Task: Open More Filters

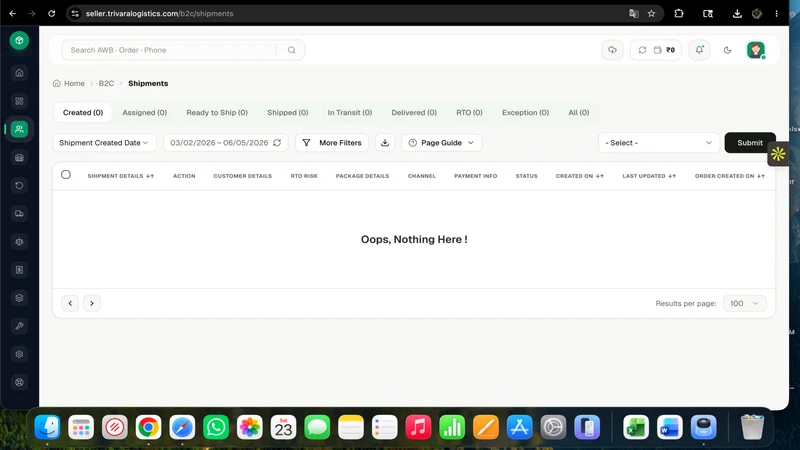Action: pos(332,143)
